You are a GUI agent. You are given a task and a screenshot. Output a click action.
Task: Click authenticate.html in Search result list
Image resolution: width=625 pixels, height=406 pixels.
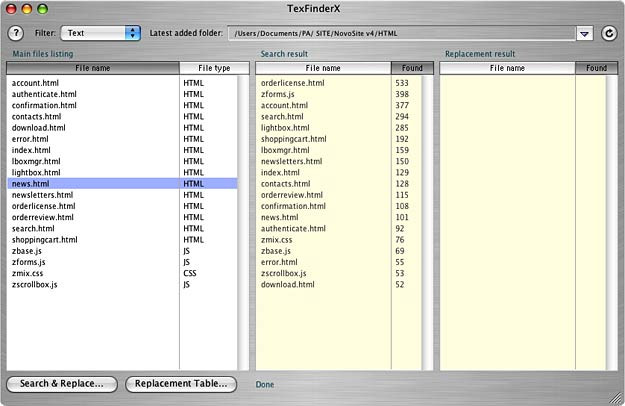click(293, 228)
